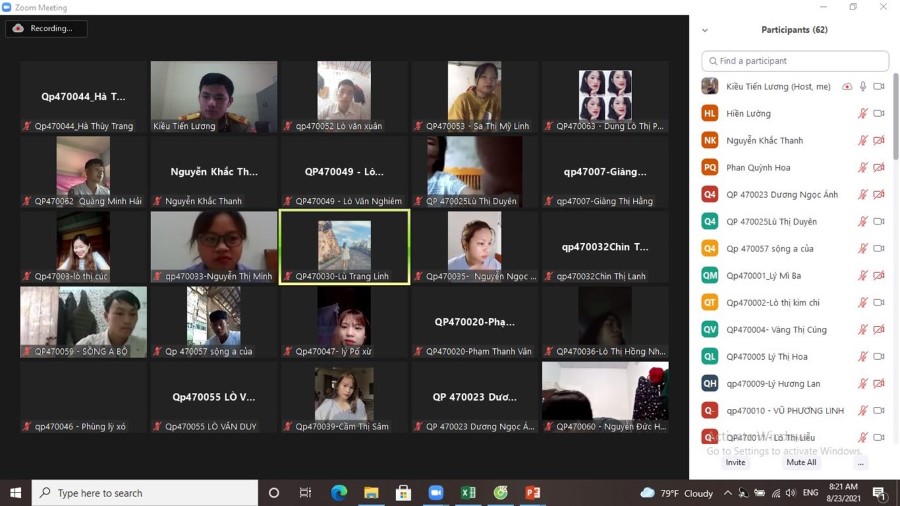Select QP470005 Lý Thị Hoa participant row
Image resolution: width=900 pixels, height=506 pixels.
795,356
